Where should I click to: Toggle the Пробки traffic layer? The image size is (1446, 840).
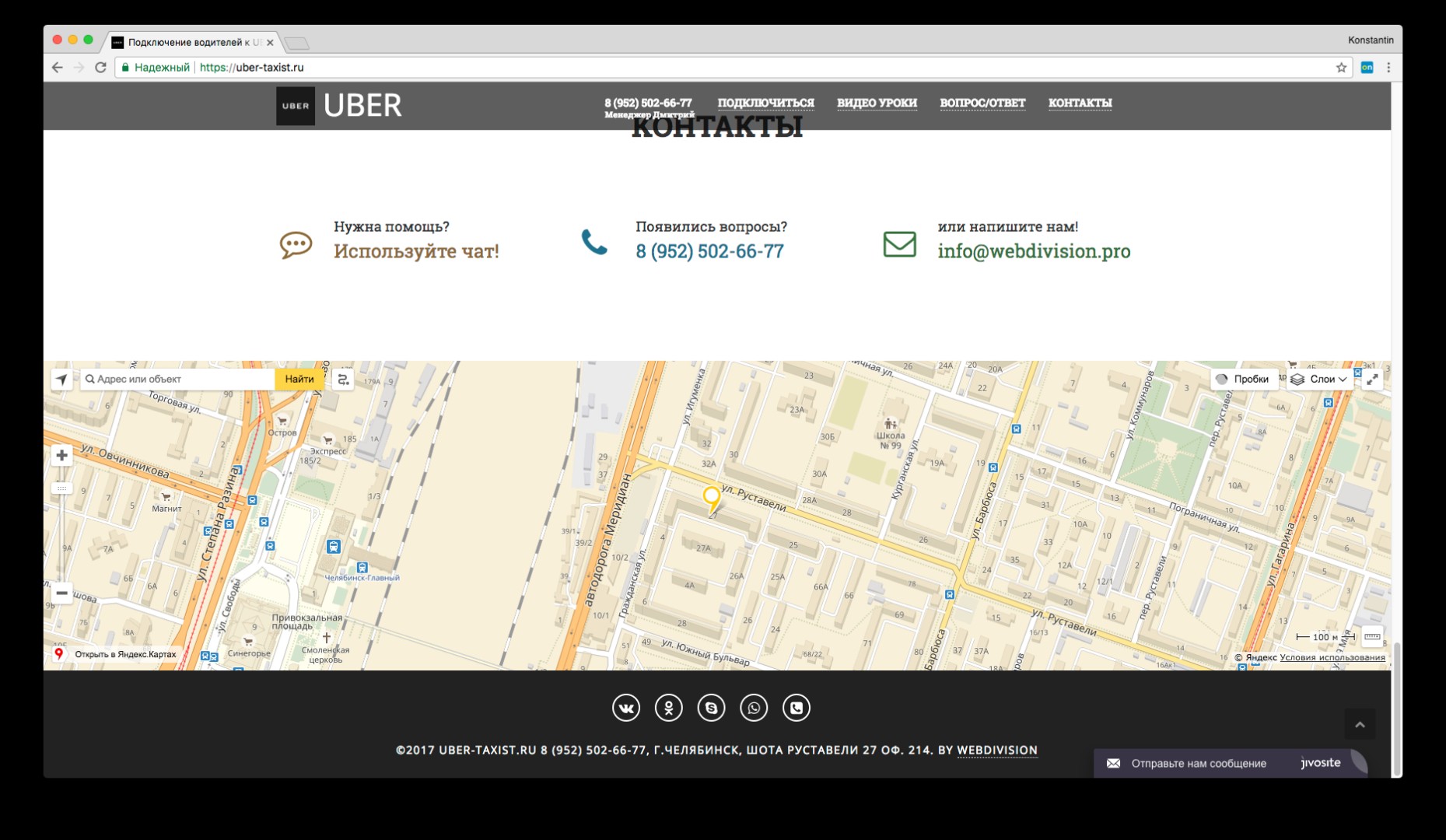click(x=1243, y=380)
